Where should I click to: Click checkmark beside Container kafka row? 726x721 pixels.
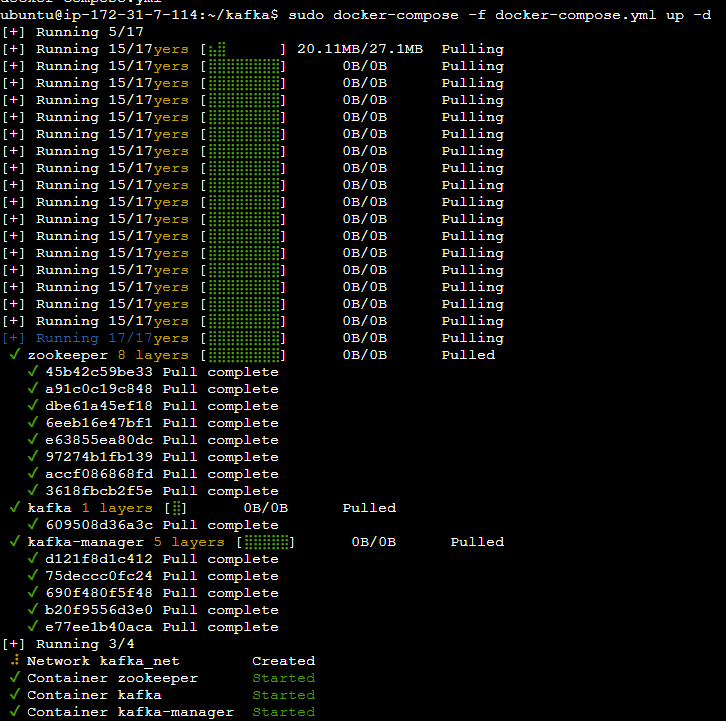(15, 695)
